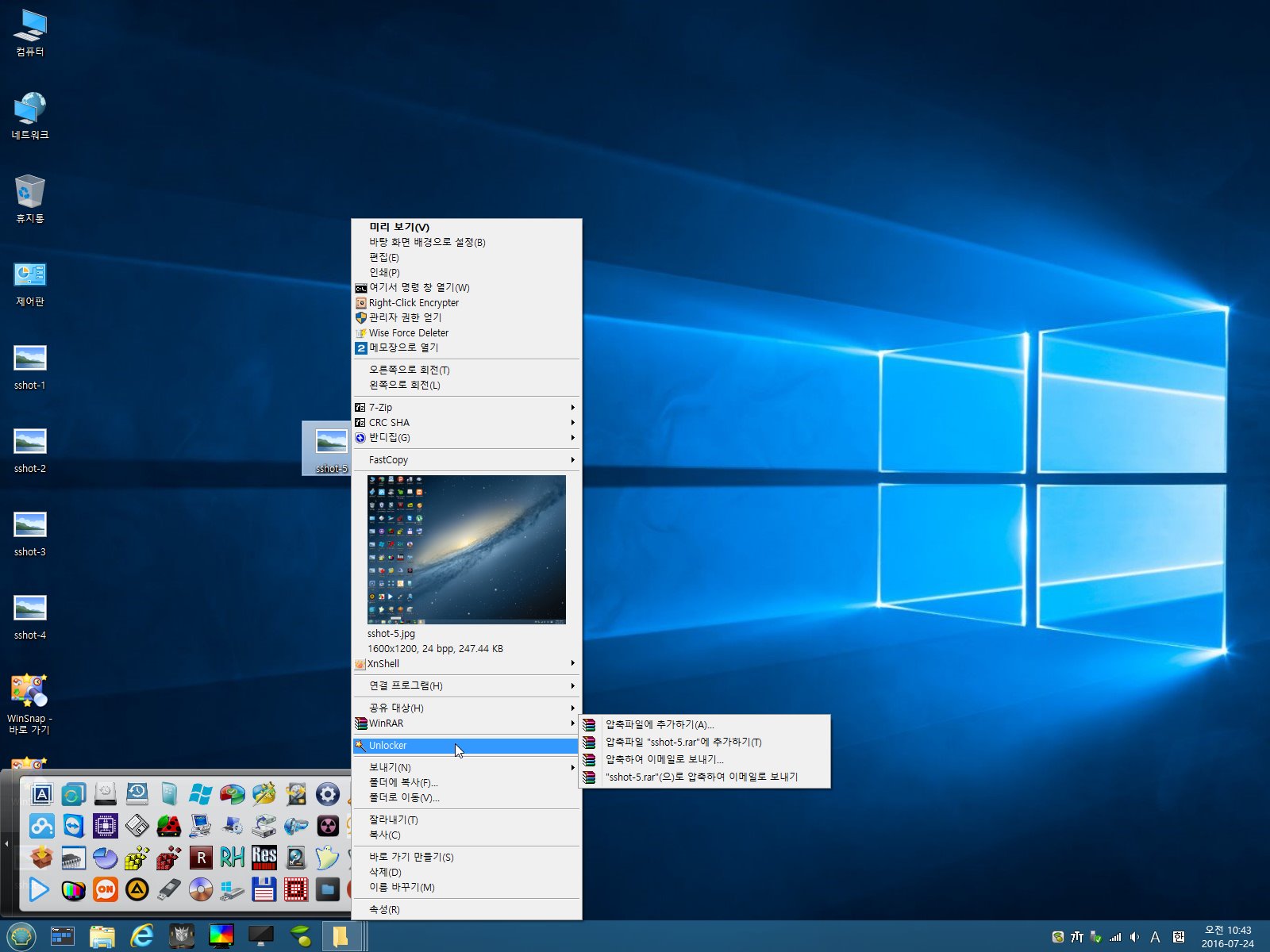Open the USB flash drive icon in launcher
The image size is (1270, 952).
click(168, 889)
